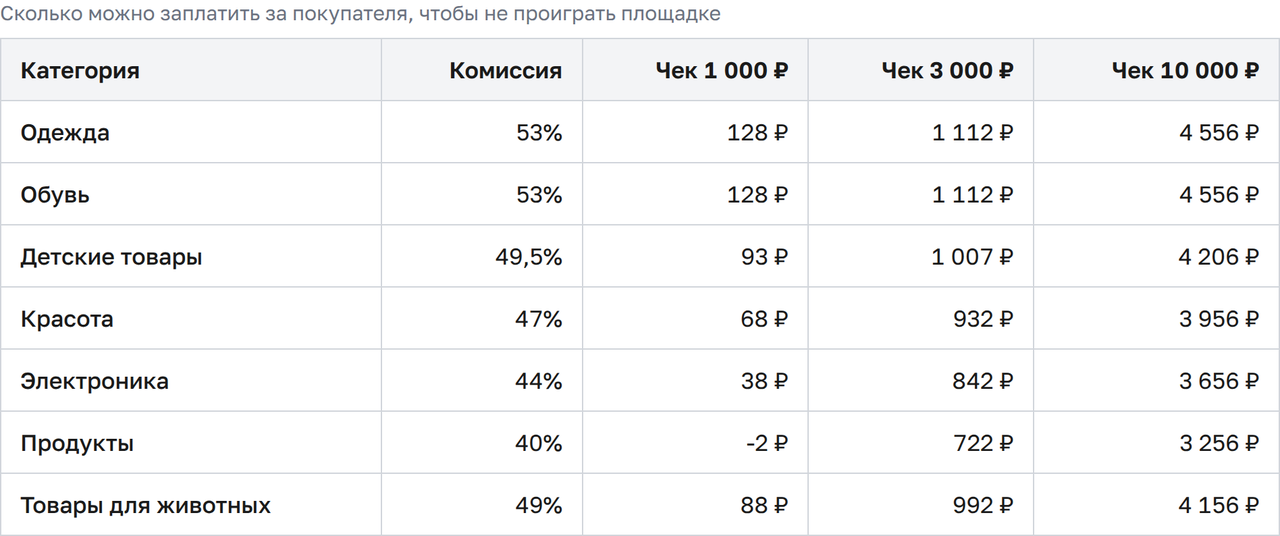Select the Детские товары row label
The height and width of the screenshot is (536, 1280).
click(x=111, y=257)
